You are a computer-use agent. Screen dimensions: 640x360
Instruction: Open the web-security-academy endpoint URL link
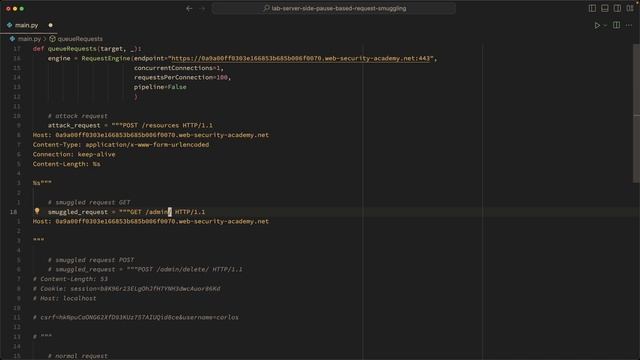[301, 58]
